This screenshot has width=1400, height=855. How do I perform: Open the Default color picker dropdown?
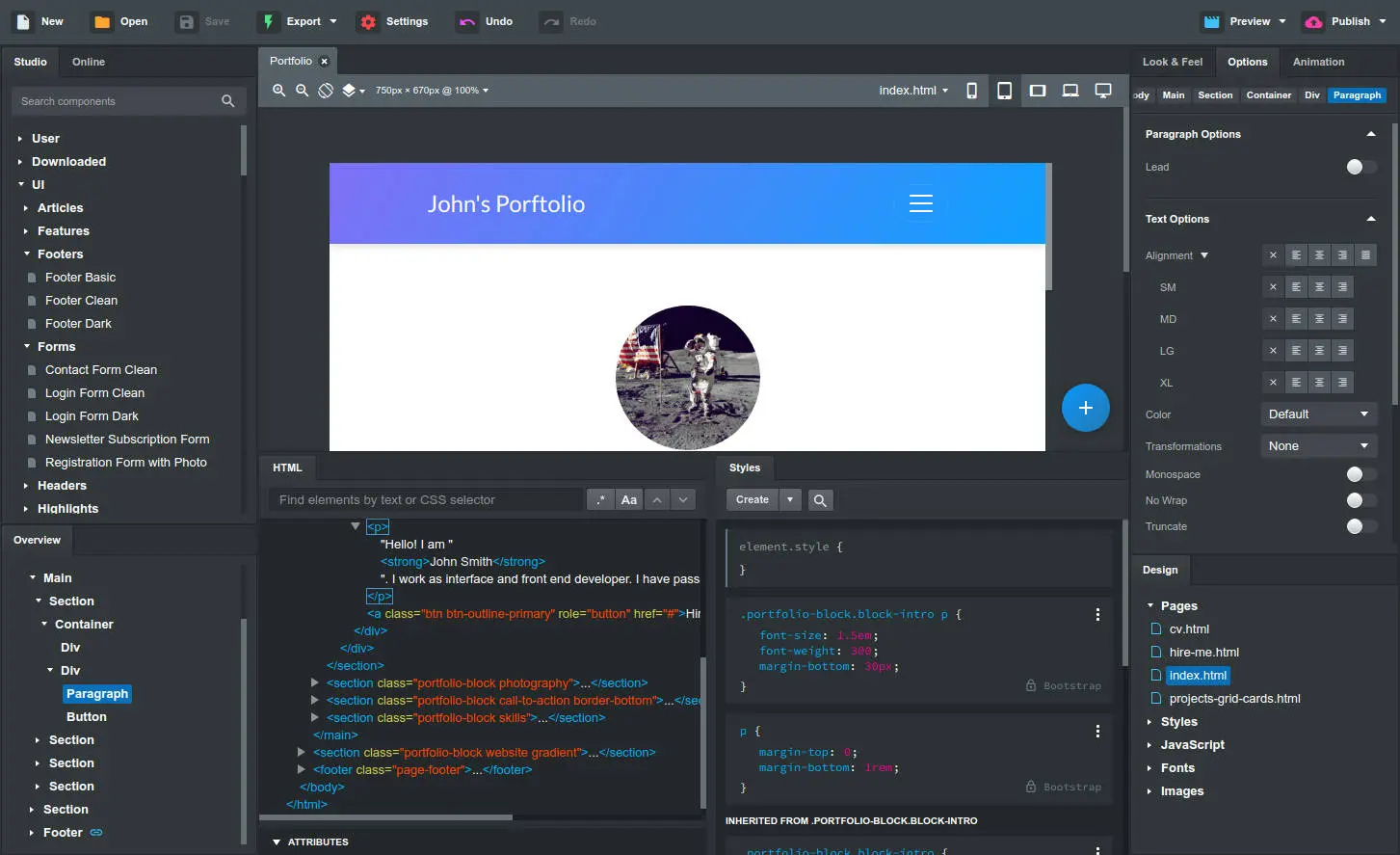[x=1319, y=414]
